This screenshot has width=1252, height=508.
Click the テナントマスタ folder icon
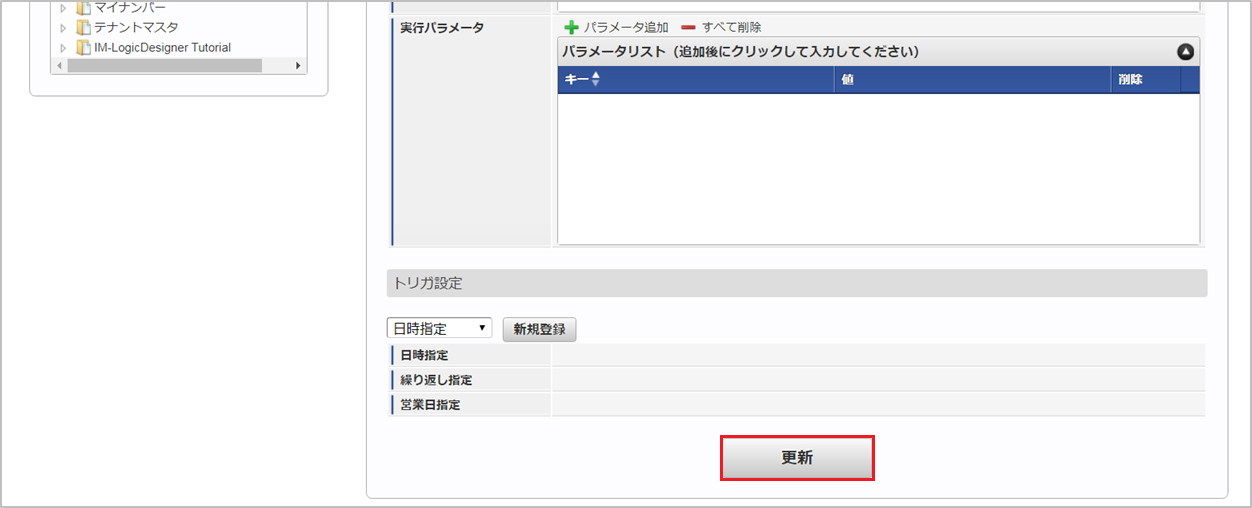click(83, 27)
